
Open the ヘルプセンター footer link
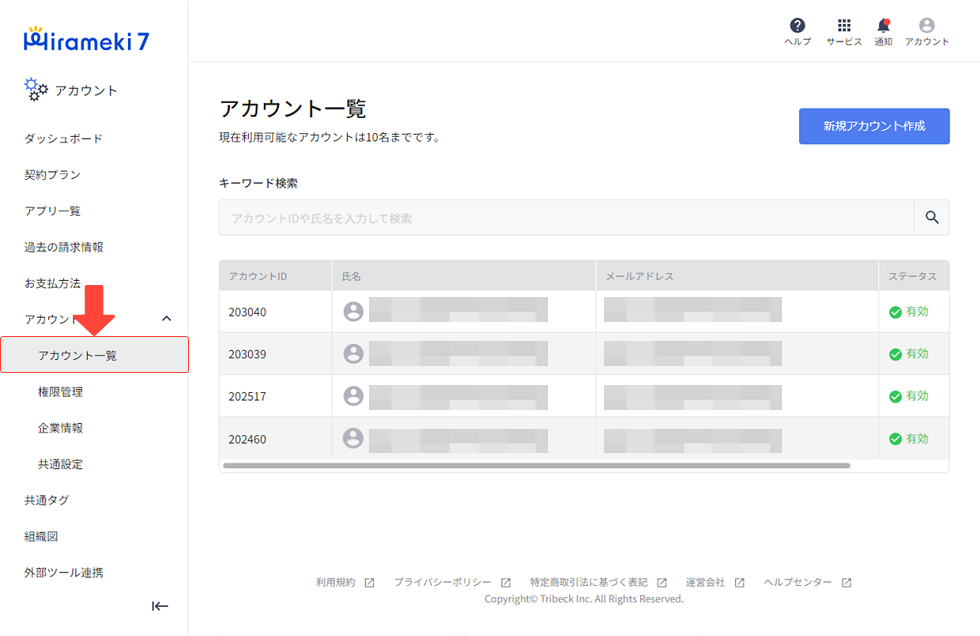click(x=797, y=582)
